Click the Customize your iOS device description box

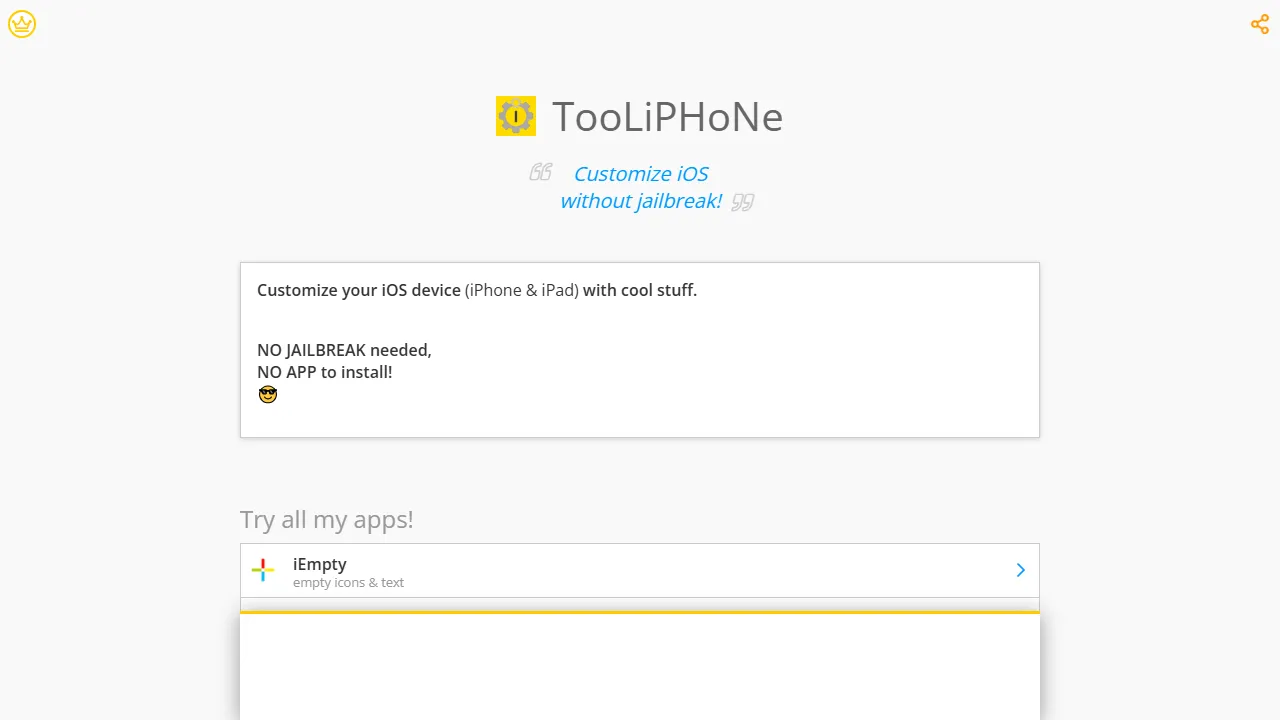(x=640, y=350)
